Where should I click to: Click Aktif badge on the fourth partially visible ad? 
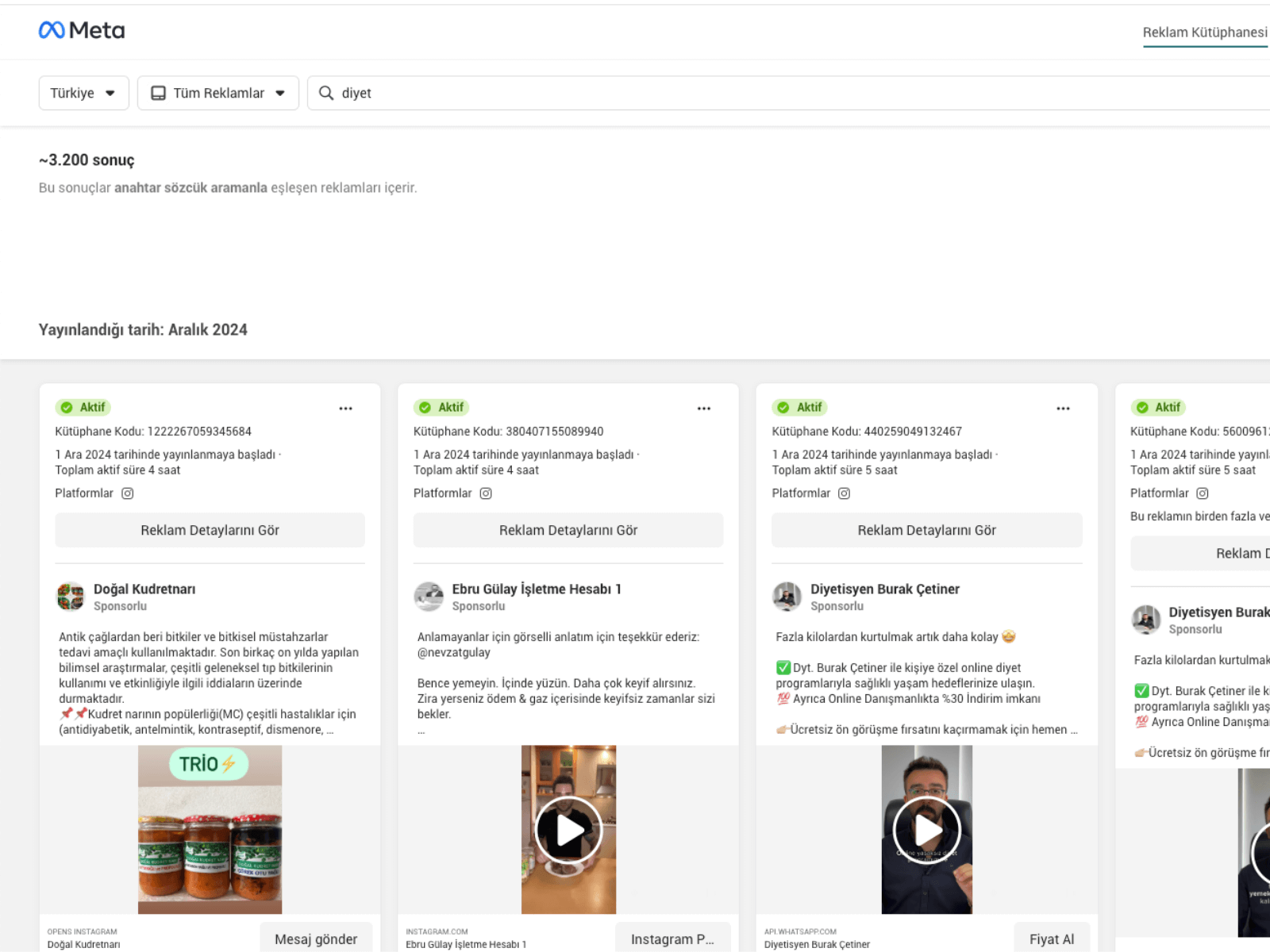coord(1158,407)
